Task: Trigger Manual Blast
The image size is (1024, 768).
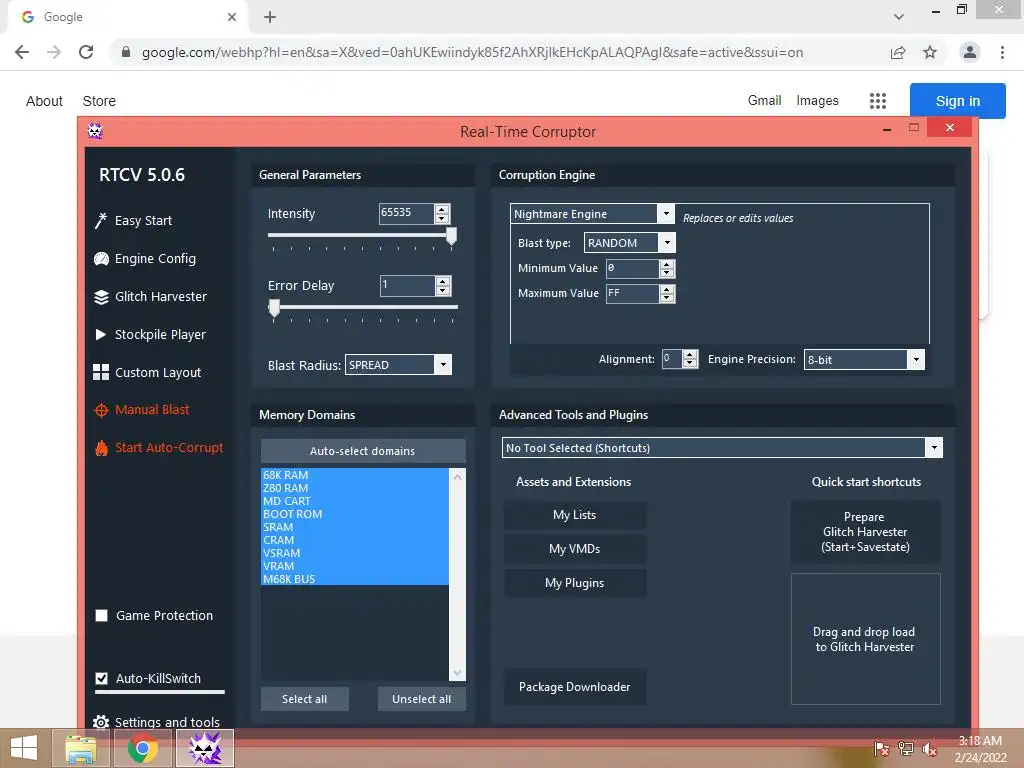Action: click(152, 409)
